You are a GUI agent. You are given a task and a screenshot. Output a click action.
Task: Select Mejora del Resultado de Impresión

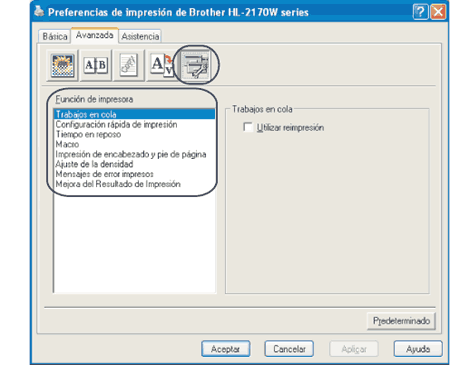pos(134,184)
